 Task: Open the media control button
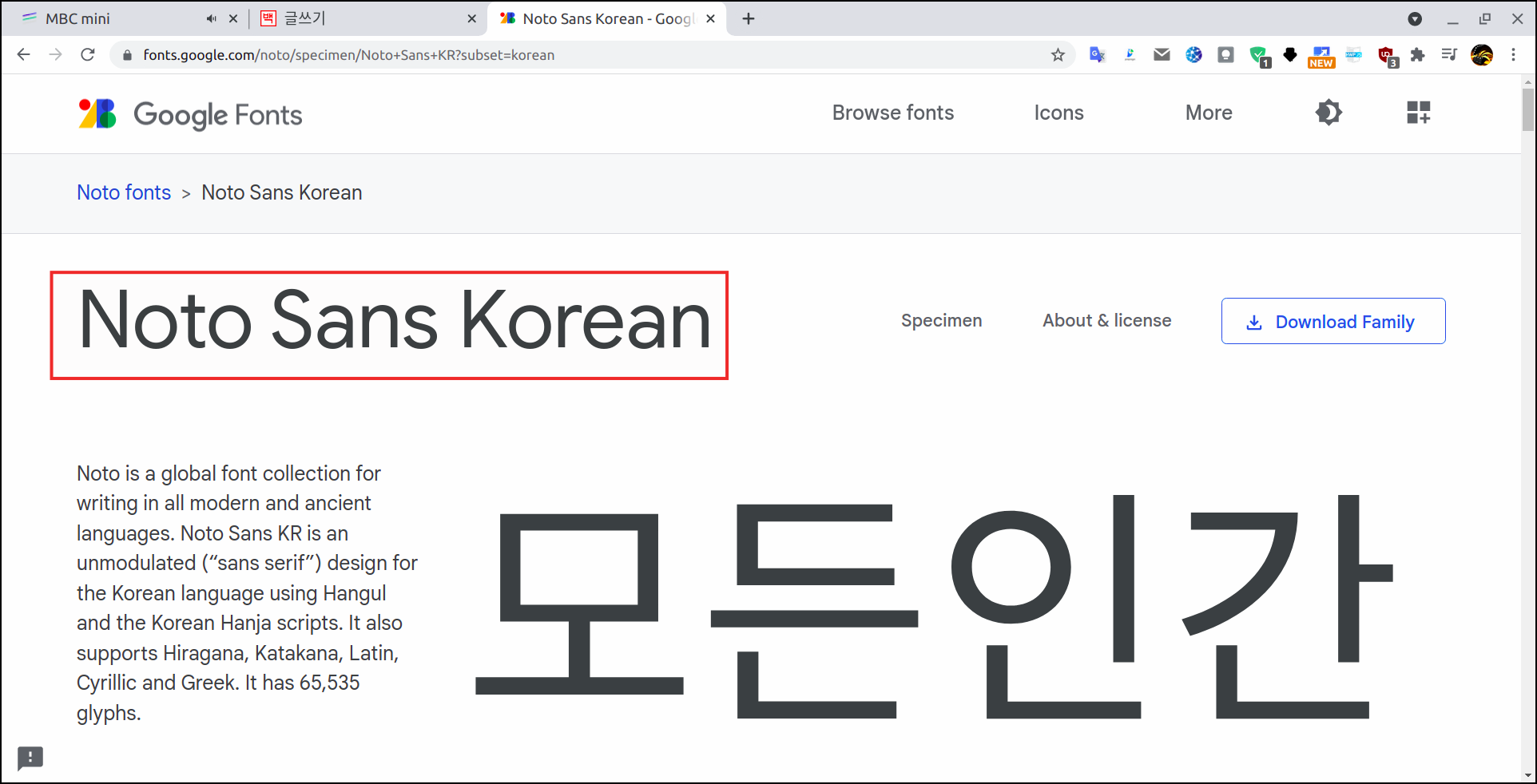click(x=1449, y=54)
